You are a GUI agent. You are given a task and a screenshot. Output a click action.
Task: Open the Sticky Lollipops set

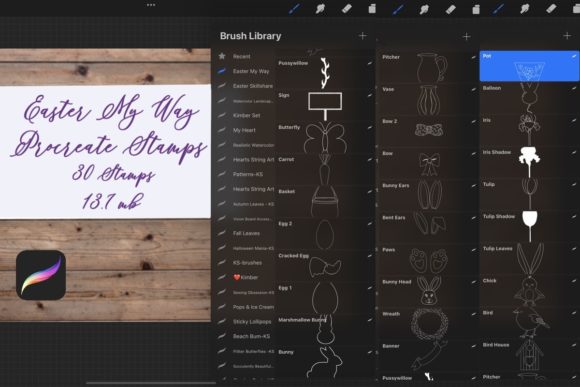pyautogui.click(x=252, y=322)
